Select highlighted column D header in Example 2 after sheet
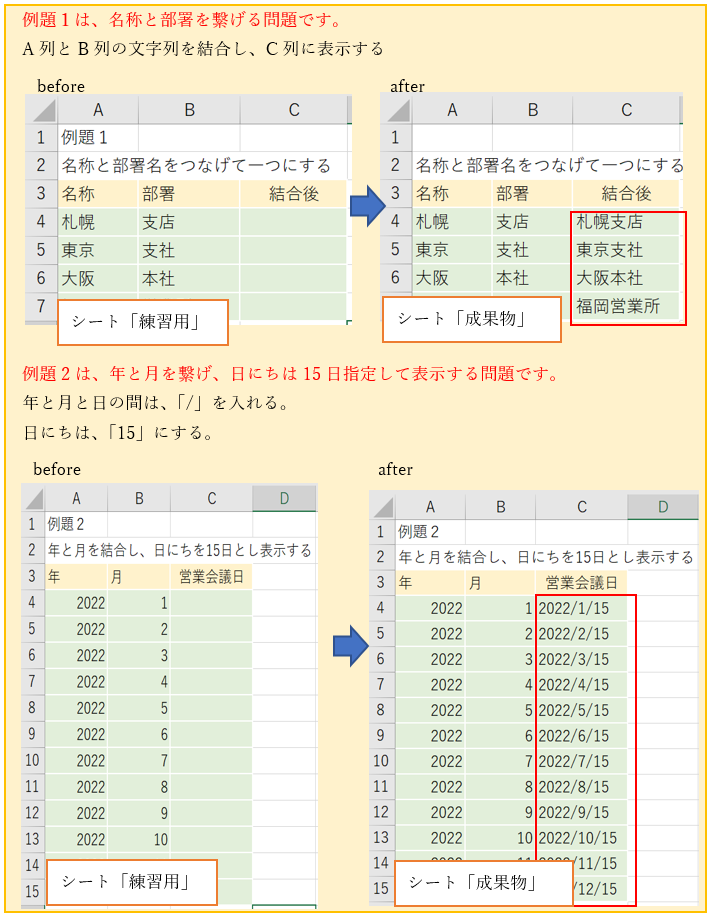Image resolution: width=711 pixels, height=918 pixels. coord(662,507)
